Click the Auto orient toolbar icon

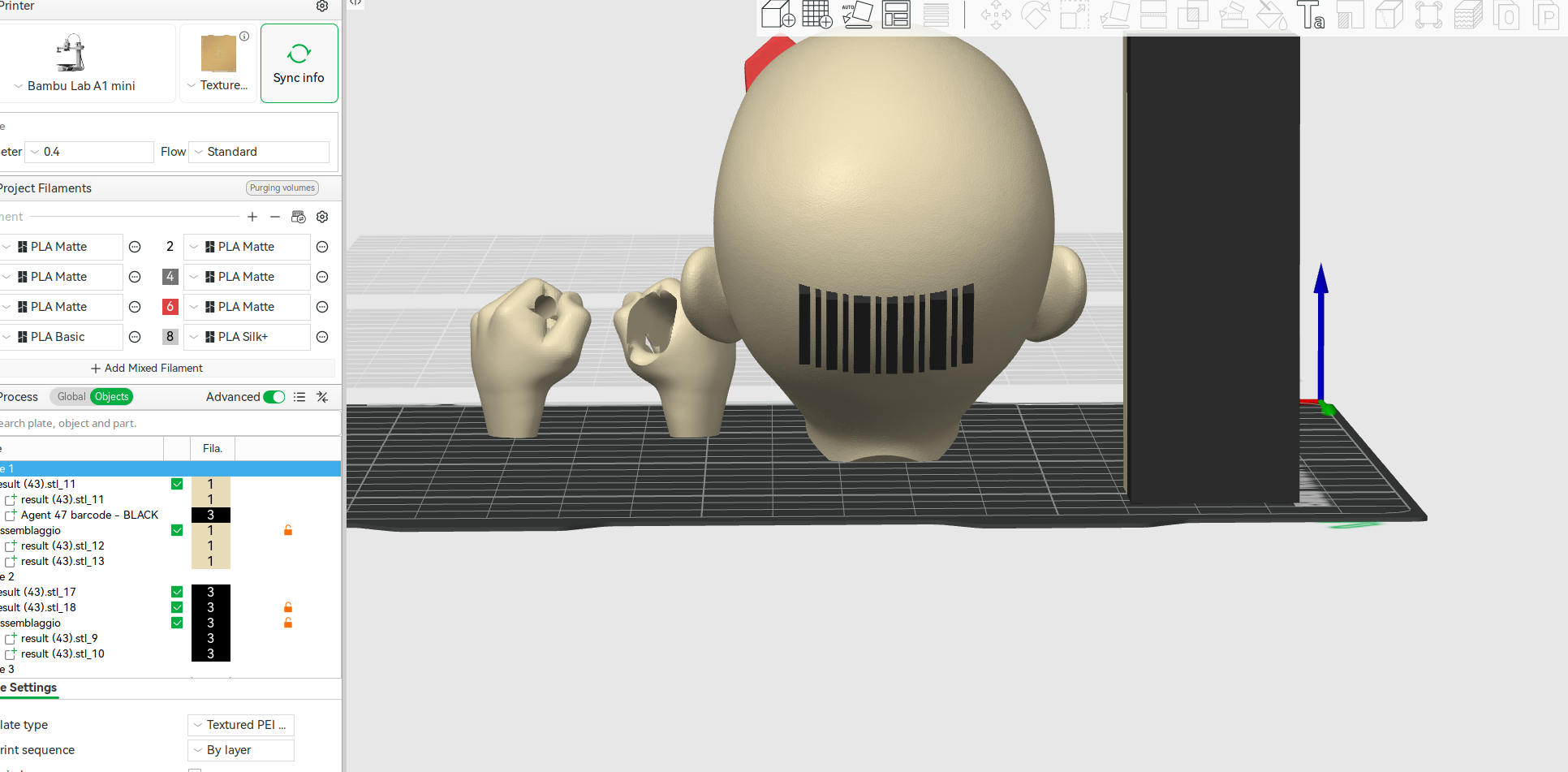coord(856,15)
